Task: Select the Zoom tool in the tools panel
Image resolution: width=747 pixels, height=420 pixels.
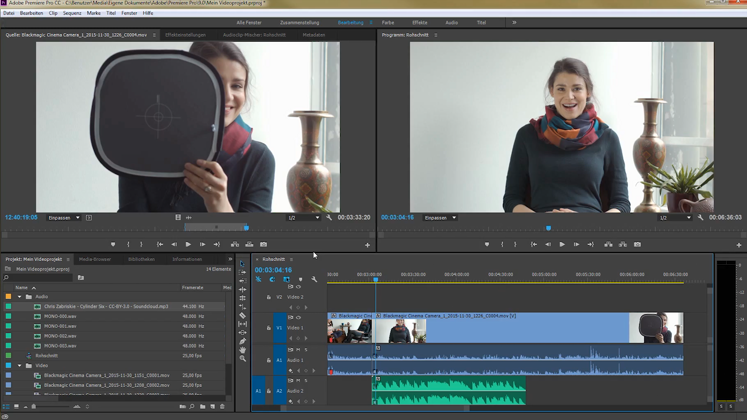Action: click(242, 358)
